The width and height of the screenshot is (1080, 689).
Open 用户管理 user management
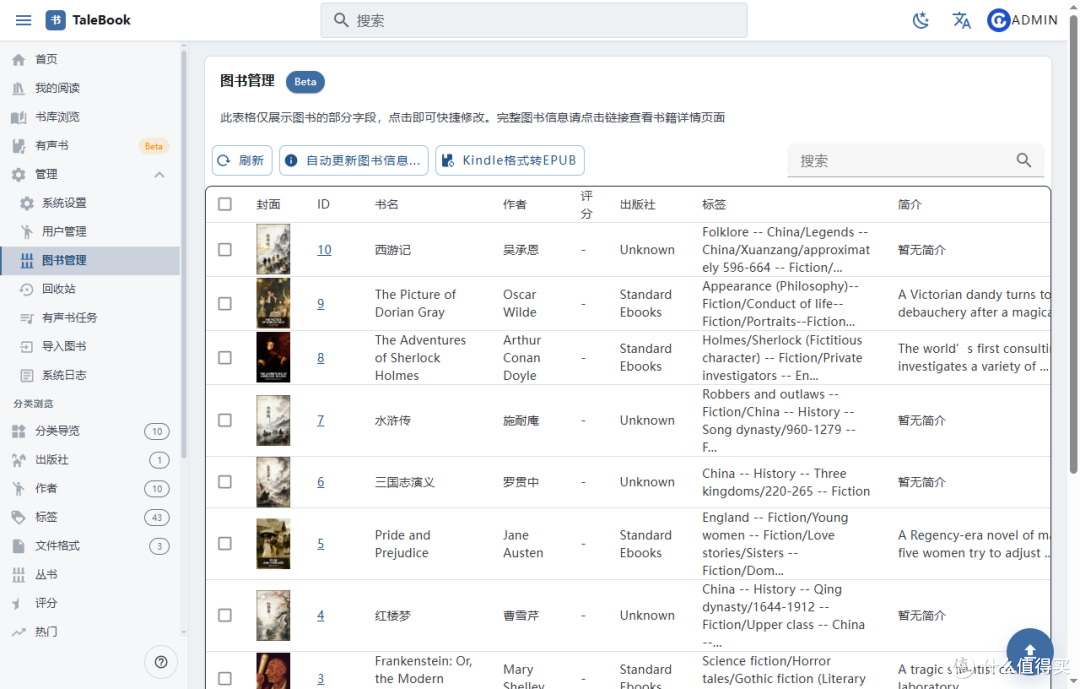(90, 232)
